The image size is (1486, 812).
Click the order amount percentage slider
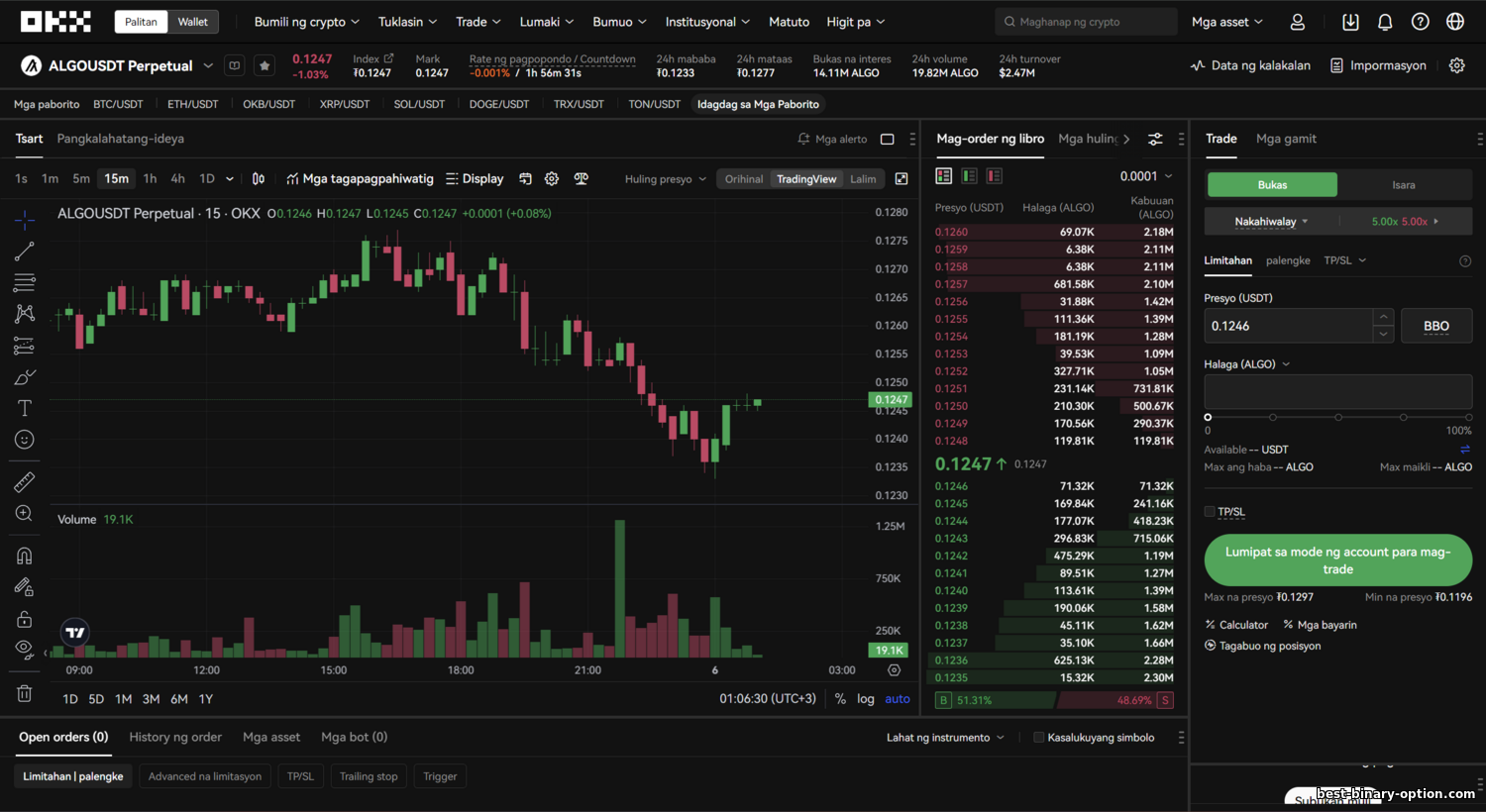pyautogui.click(x=1337, y=417)
